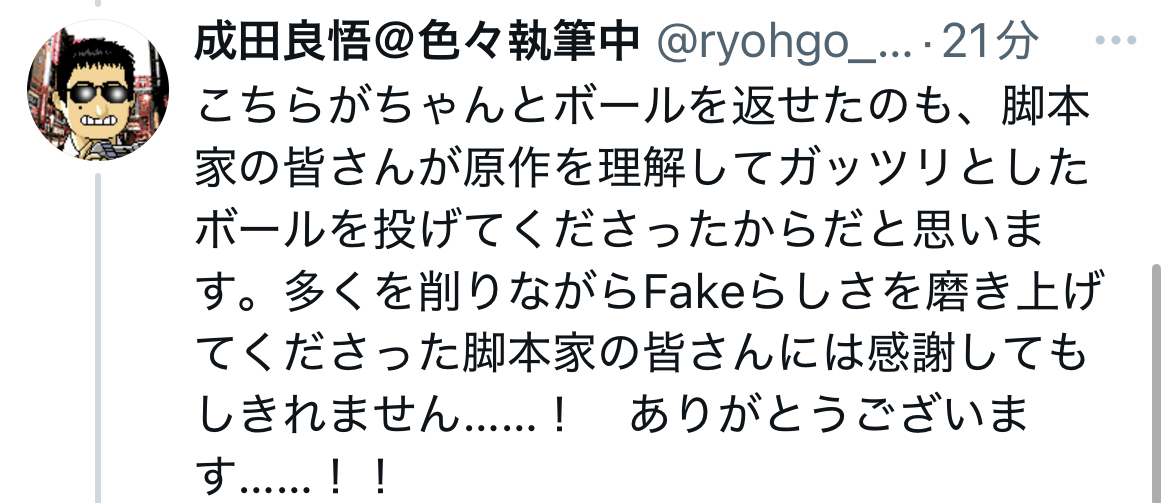Open 成田良悟's profile picture avatar

(98, 90)
